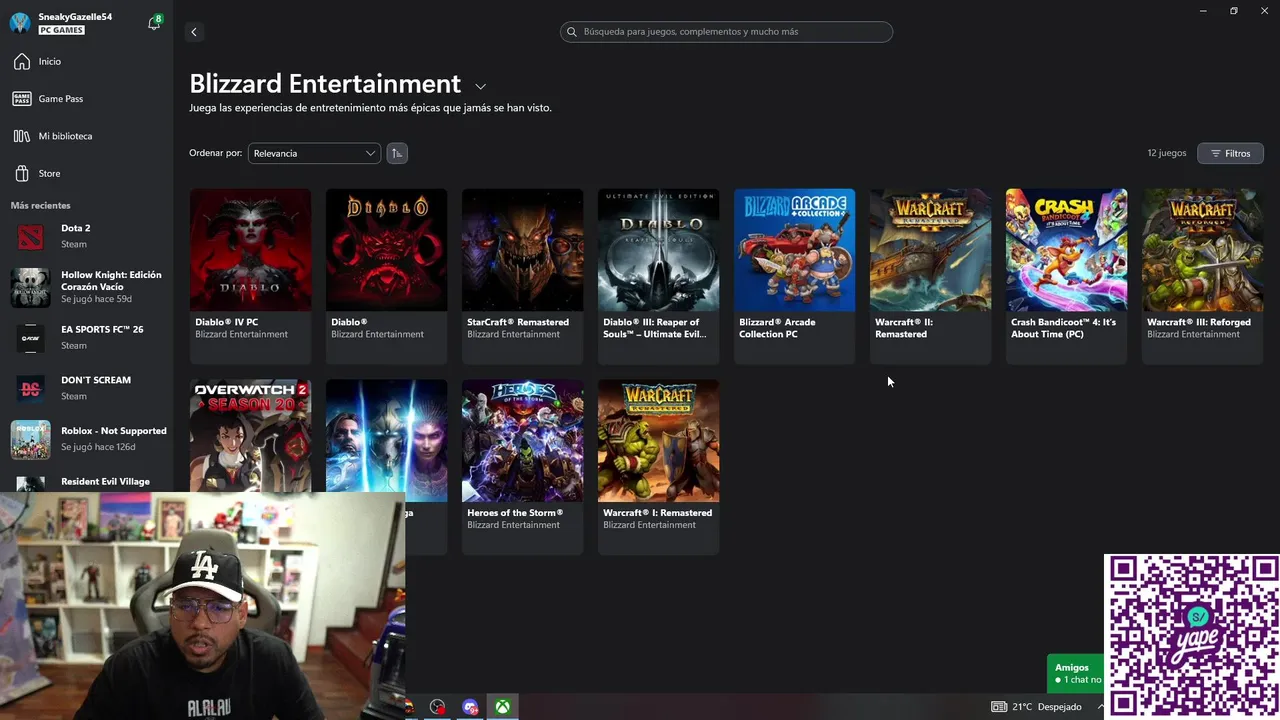Open StarCraft Remastered cover art

pos(522,250)
